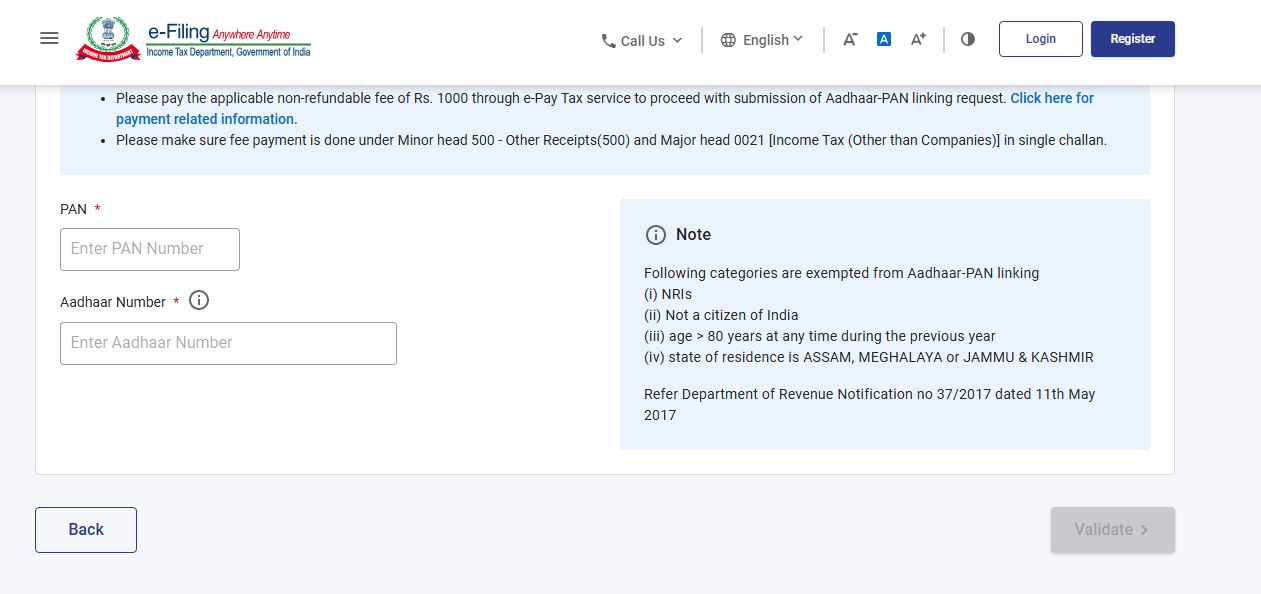Image resolution: width=1261 pixels, height=594 pixels.
Task: Open 'Click here for payment related information' link
Action: pos(1051,98)
